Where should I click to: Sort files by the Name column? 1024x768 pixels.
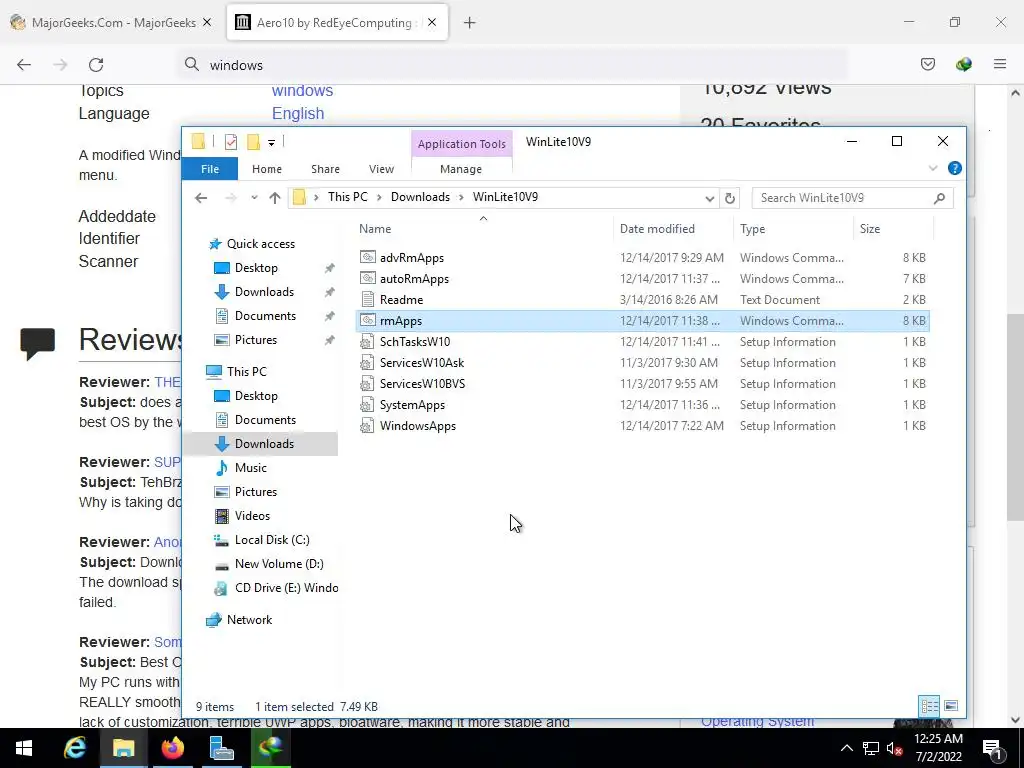[375, 229]
